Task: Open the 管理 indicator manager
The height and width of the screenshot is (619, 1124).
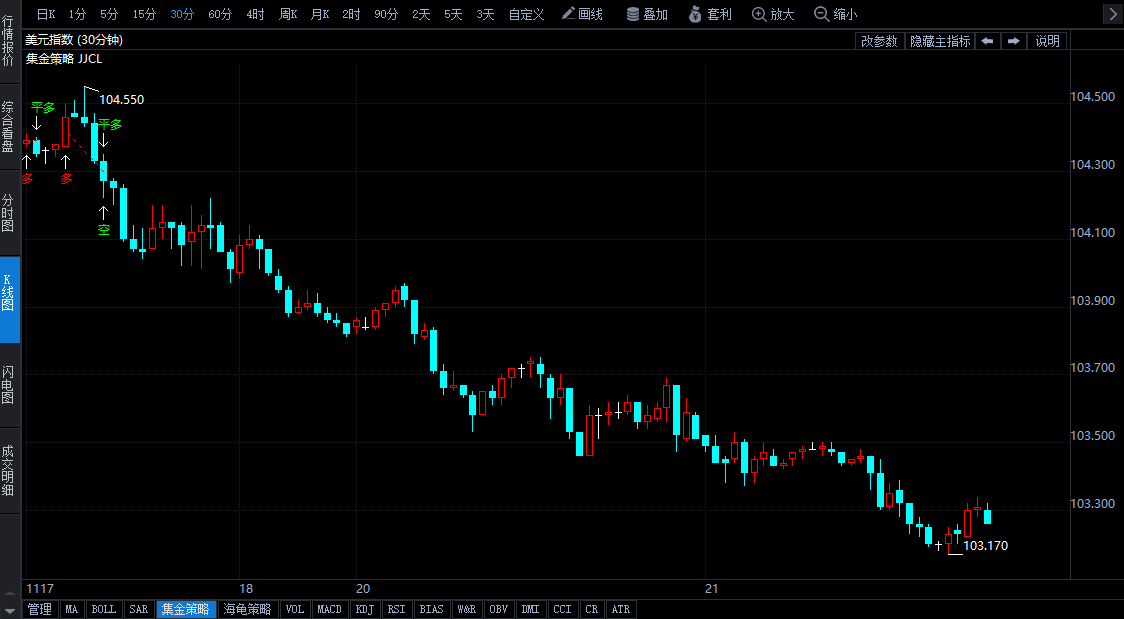Action: (39, 609)
